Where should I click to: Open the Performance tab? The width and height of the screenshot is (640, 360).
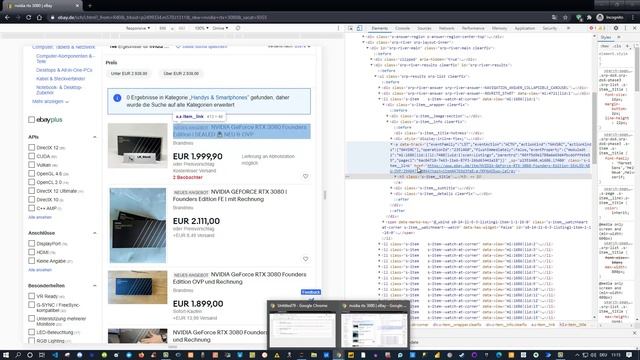click(473, 28)
